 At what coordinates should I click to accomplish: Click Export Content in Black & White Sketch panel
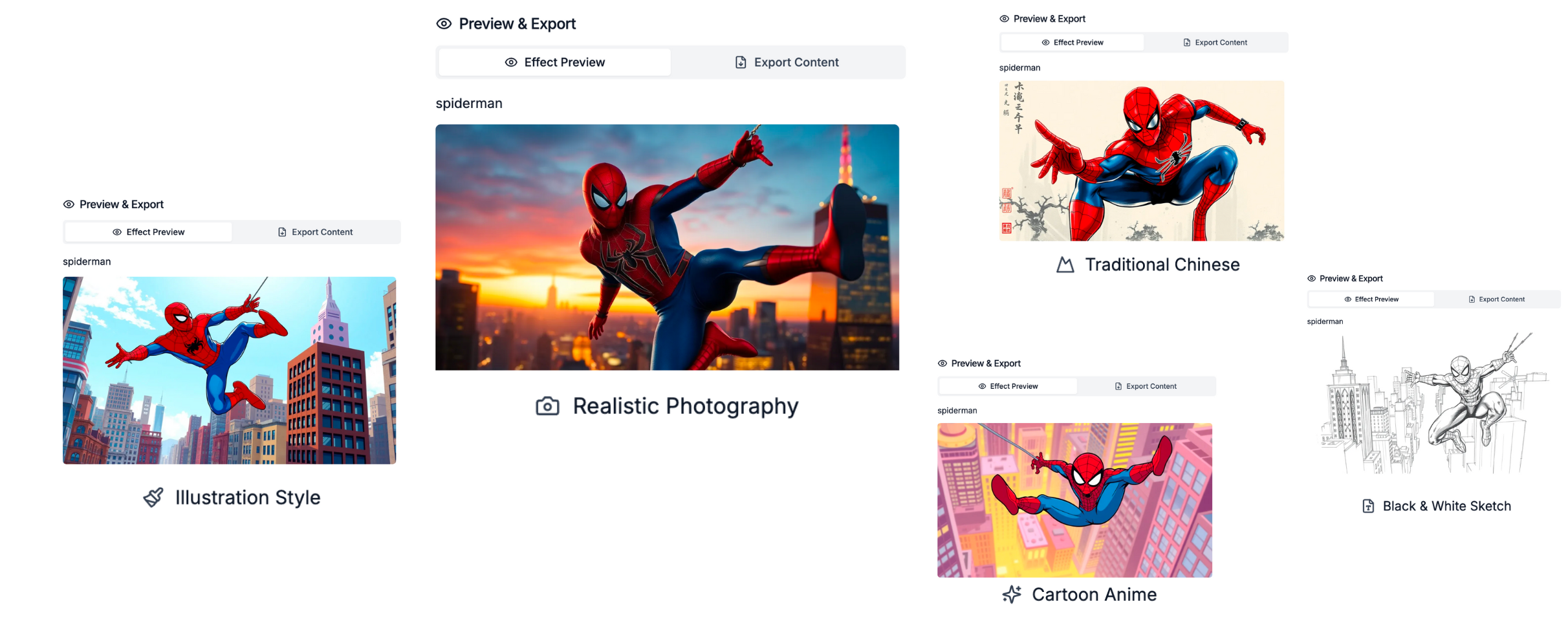click(1496, 300)
